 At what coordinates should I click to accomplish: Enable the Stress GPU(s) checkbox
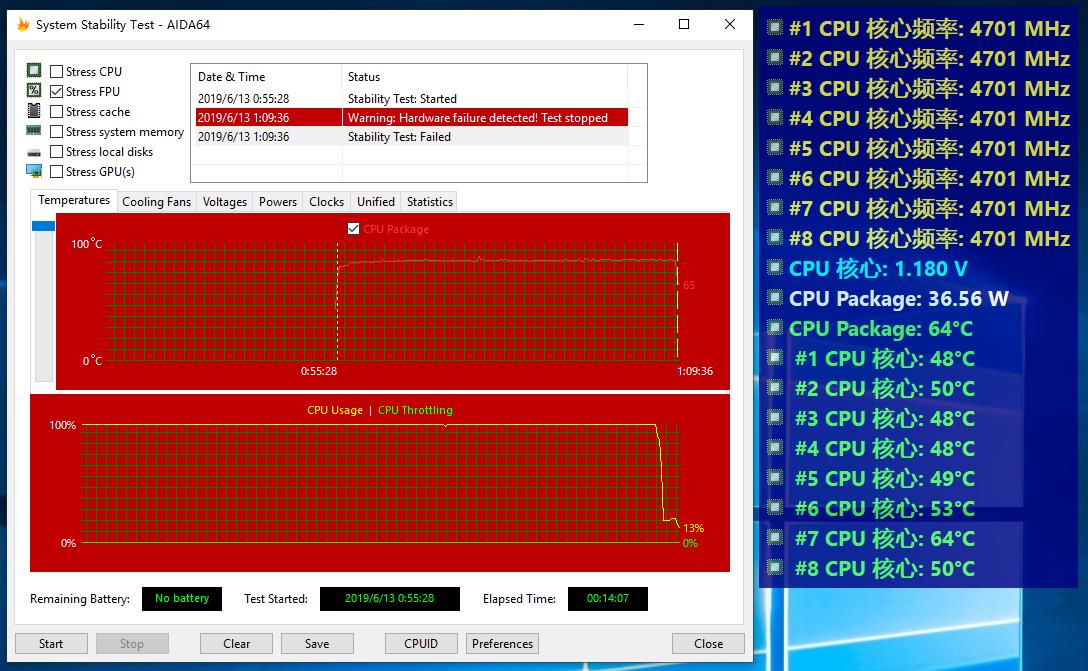tap(57, 171)
